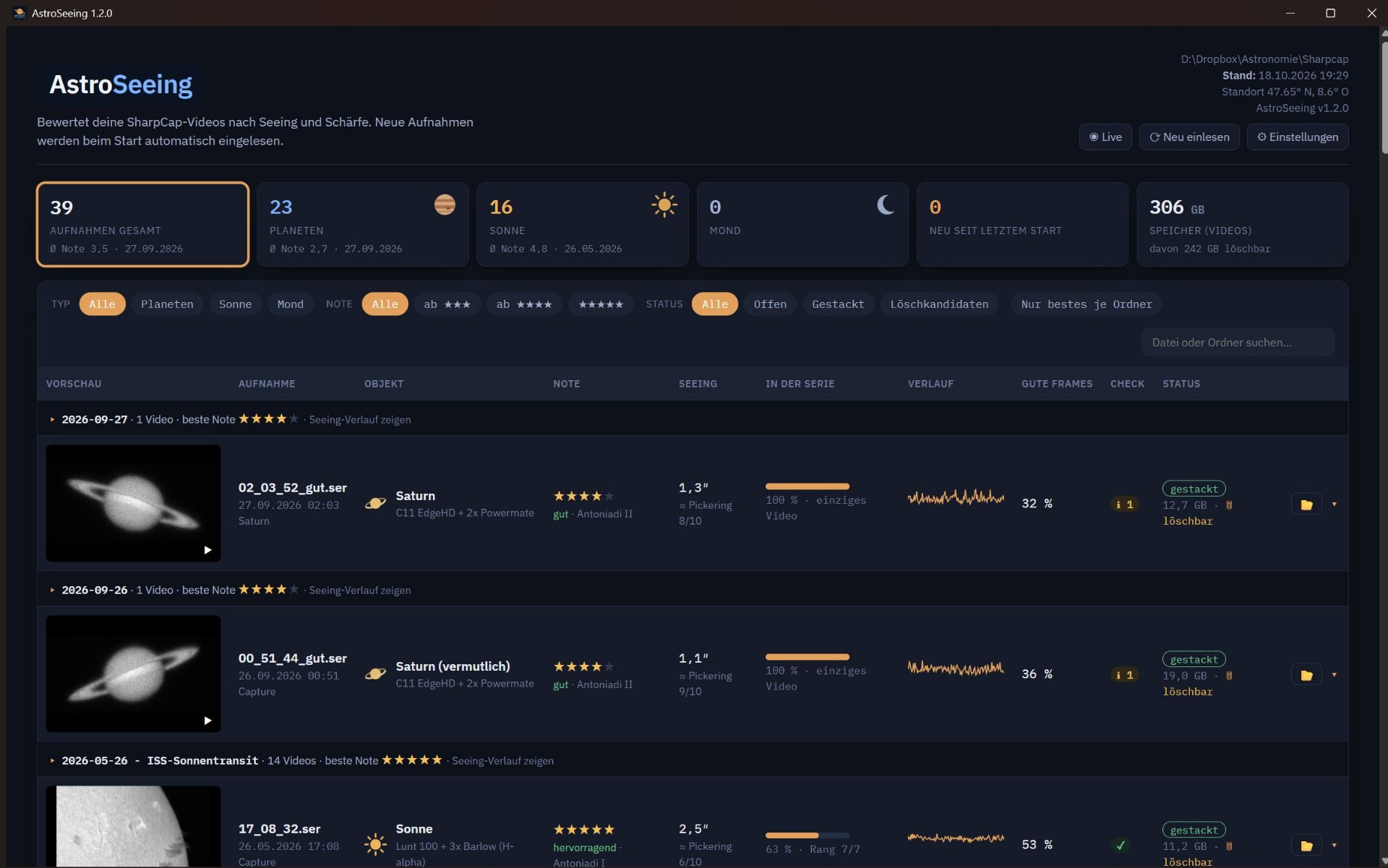The height and width of the screenshot is (868, 1388).
Task: Click trash icon next to 11,2 GB
Action: tap(1229, 846)
